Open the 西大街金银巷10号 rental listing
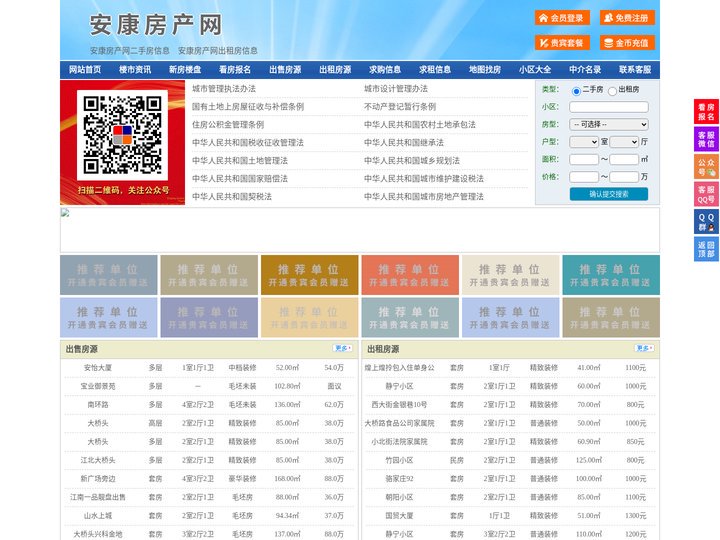This screenshot has height=540, width=720. tap(399, 405)
